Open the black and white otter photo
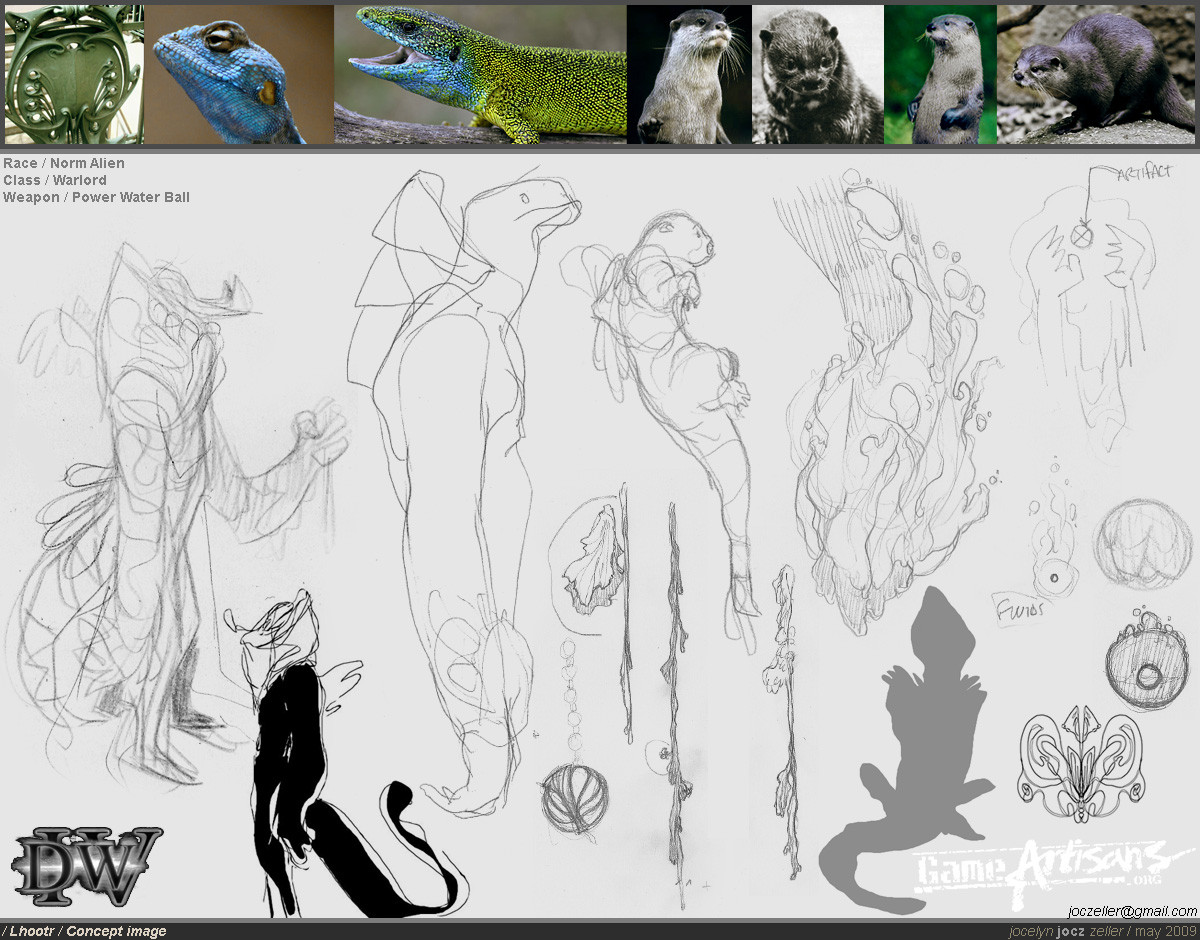 [818, 75]
